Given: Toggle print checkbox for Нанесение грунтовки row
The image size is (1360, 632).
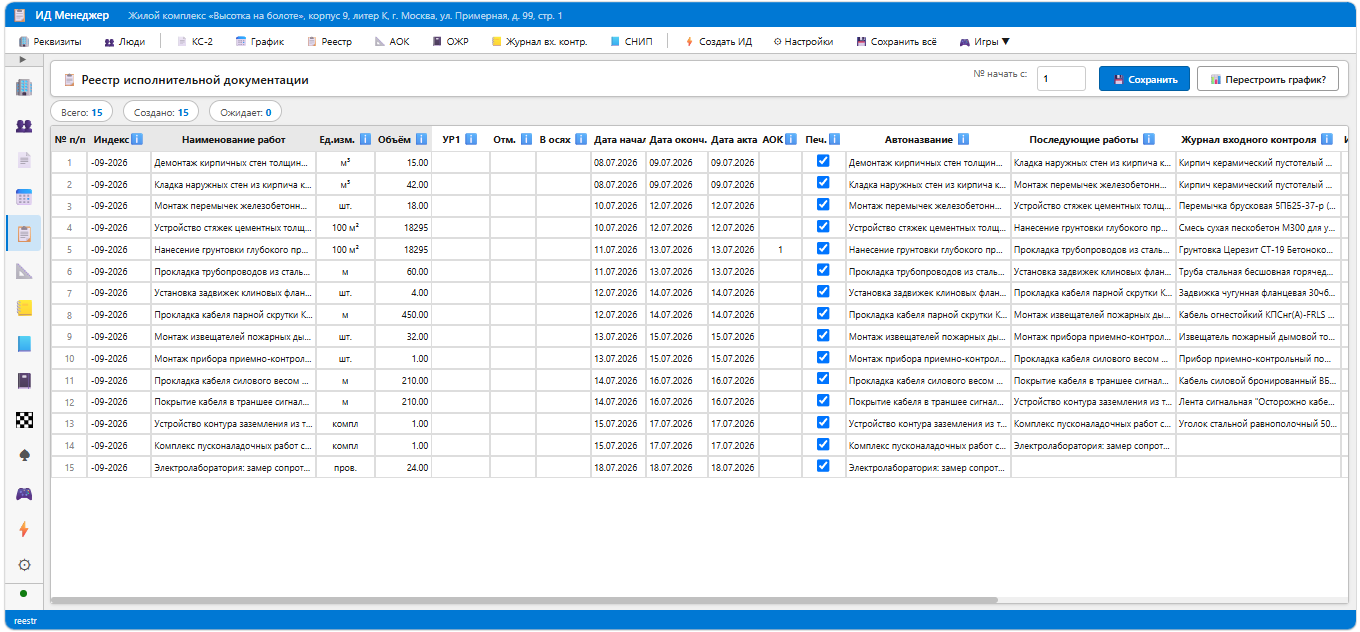Looking at the screenshot, I should pos(823,248).
